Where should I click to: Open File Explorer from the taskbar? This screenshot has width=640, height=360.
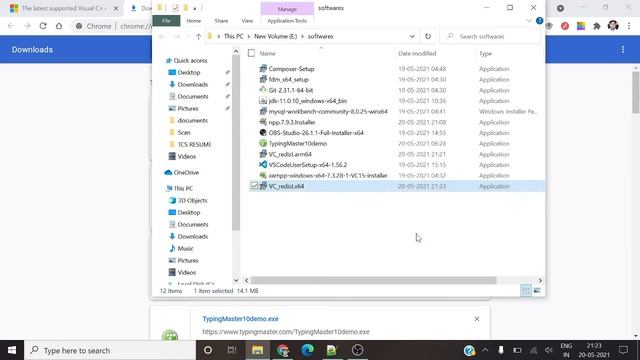point(257,350)
